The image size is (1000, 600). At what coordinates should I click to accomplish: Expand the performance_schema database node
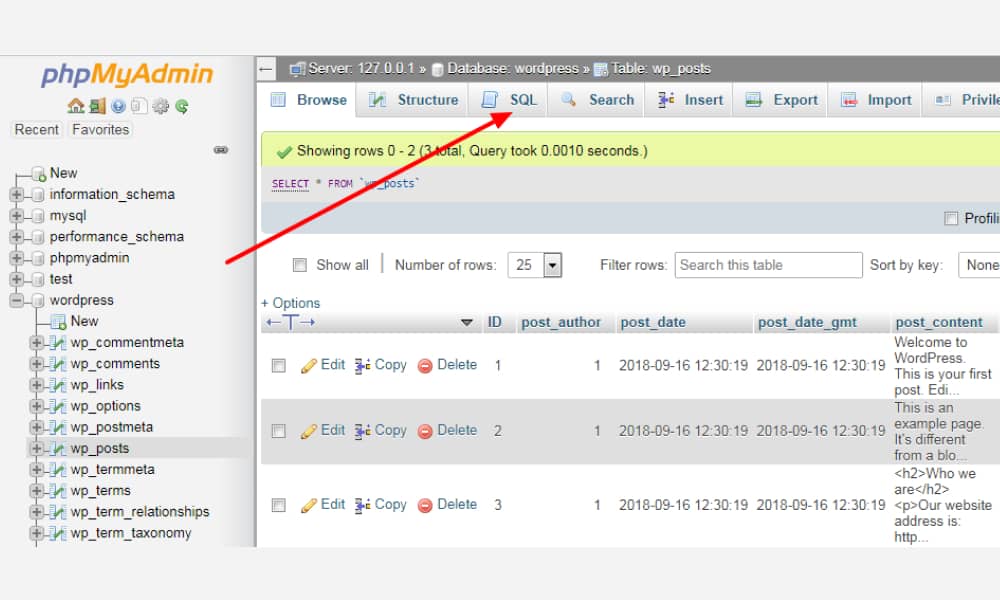point(17,237)
